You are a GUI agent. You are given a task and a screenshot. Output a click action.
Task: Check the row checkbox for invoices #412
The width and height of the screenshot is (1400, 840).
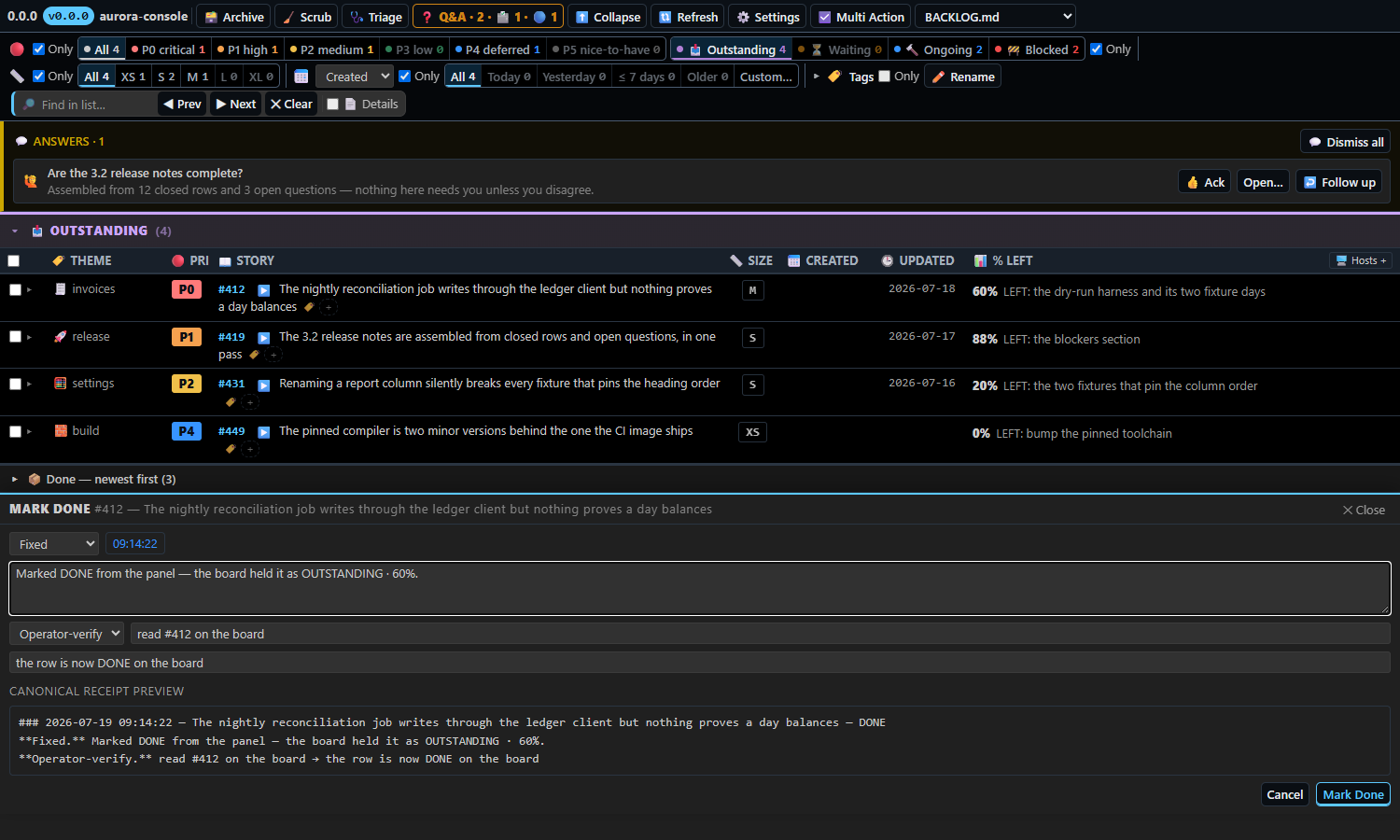(x=15, y=290)
